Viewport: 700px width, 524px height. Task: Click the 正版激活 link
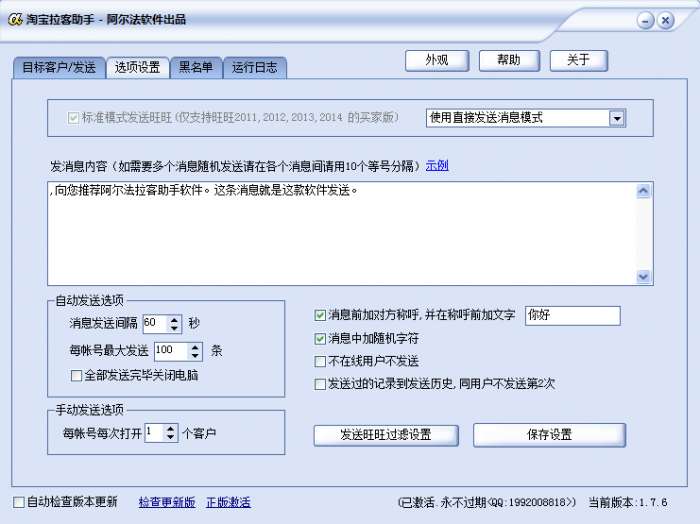[x=229, y=503]
